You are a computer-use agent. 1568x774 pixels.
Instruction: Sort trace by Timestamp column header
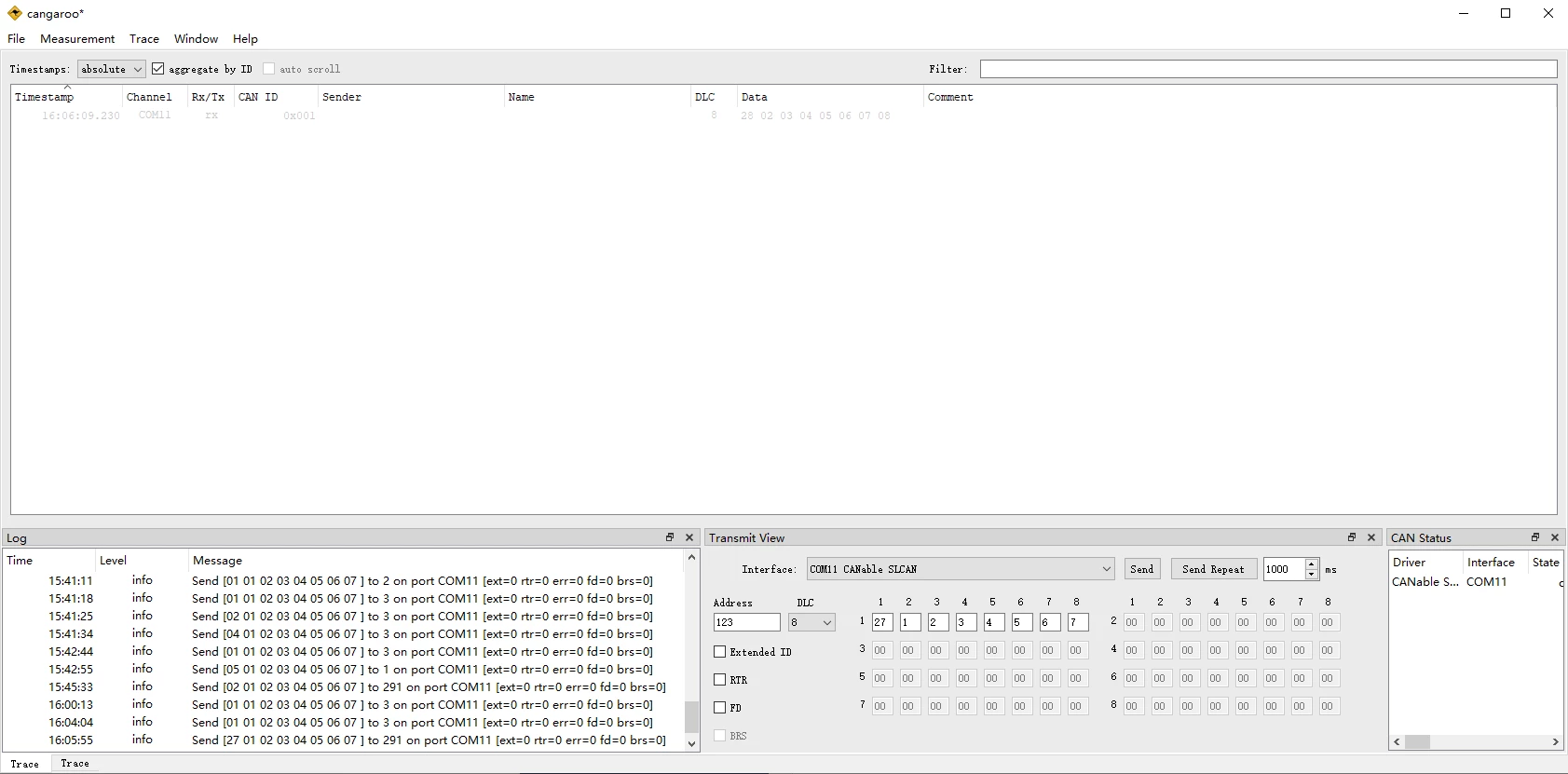(66, 97)
